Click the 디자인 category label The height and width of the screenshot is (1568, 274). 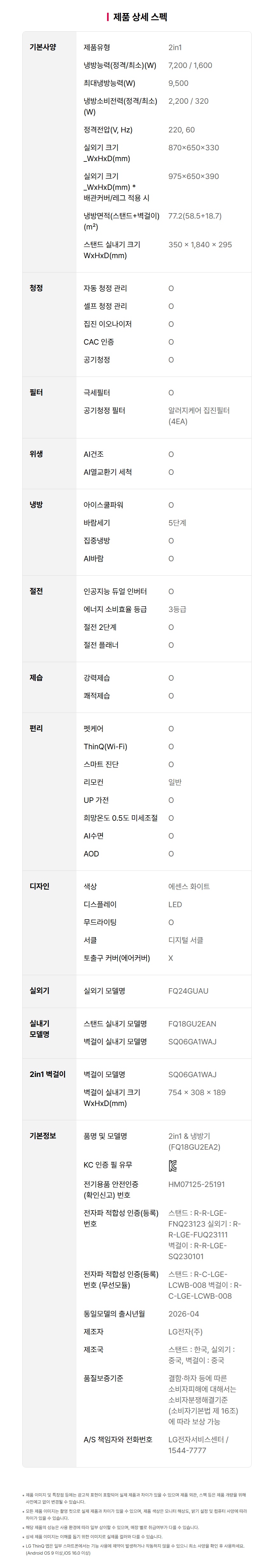click(40, 886)
